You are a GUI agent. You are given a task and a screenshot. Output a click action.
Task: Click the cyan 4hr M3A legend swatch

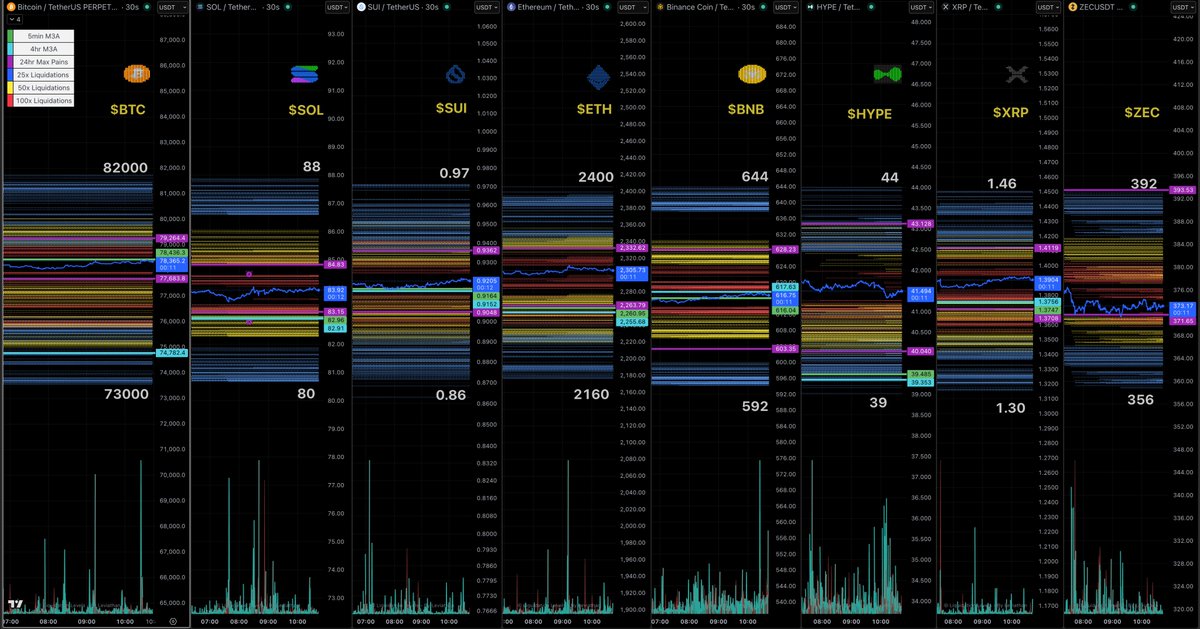11,49
